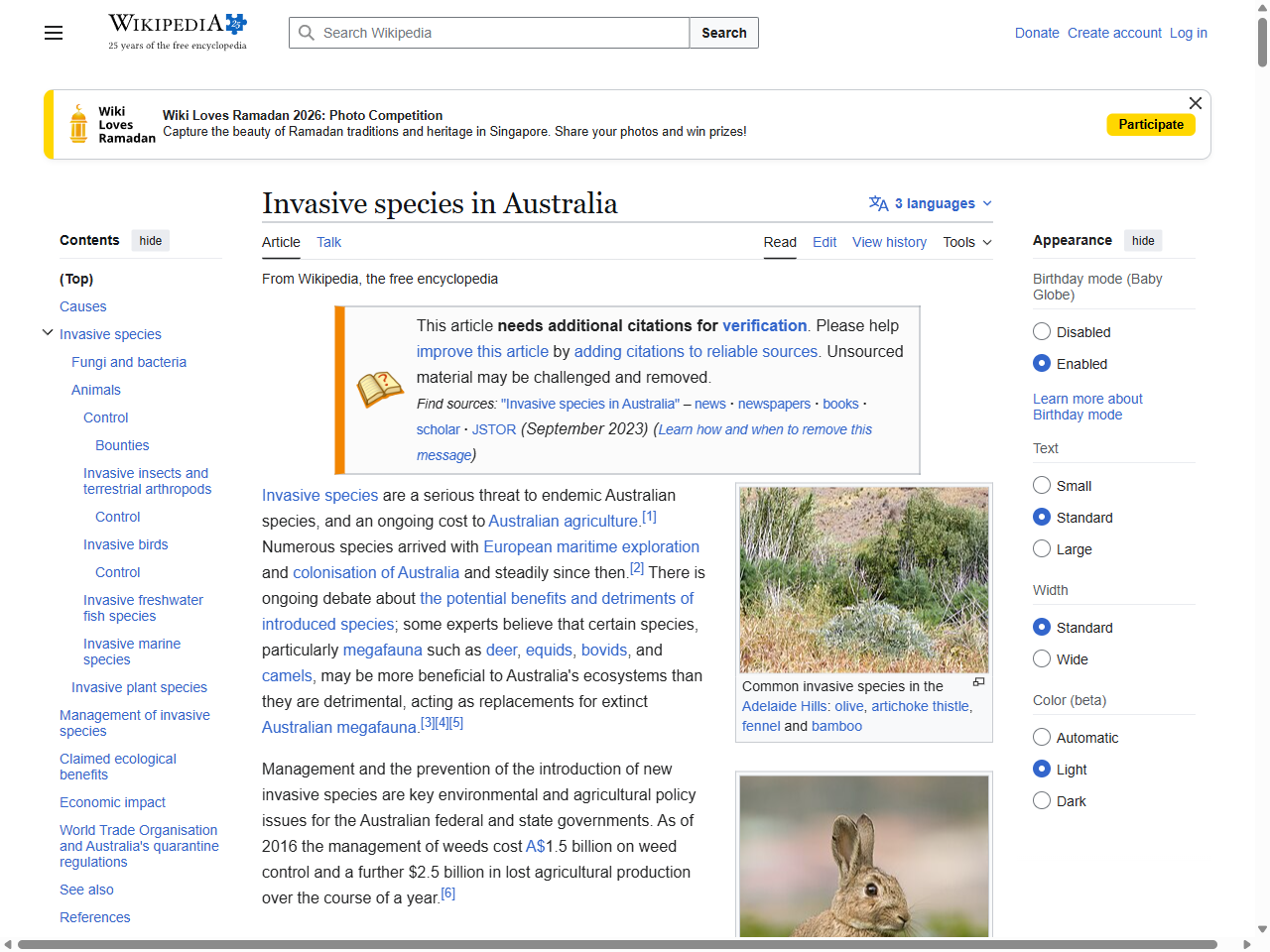
Task: Open the hamburger main menu
Action: [53, 33]
